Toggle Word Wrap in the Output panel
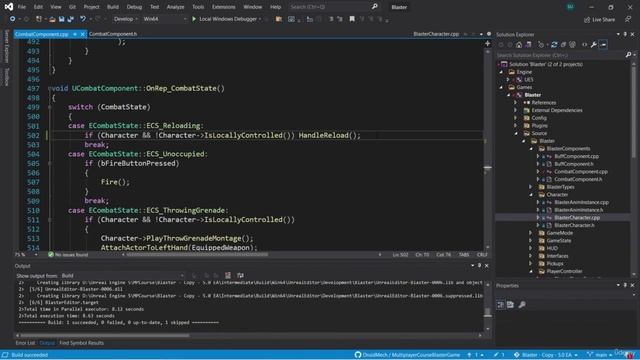 [x=240, y=276]
